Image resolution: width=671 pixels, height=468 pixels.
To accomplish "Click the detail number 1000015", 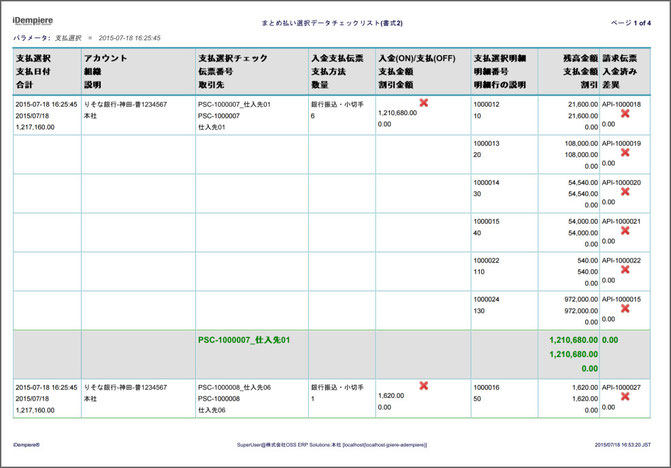I will (487, 222).
